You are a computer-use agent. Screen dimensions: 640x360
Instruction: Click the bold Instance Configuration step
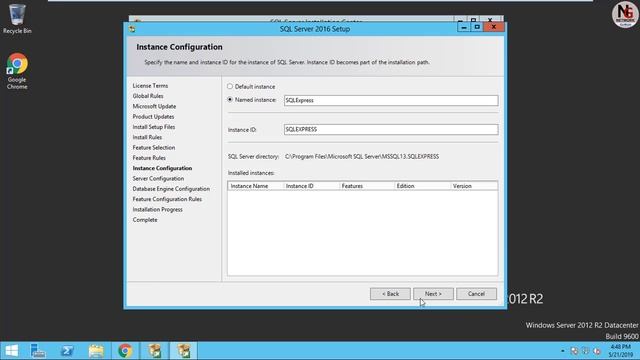162,168
